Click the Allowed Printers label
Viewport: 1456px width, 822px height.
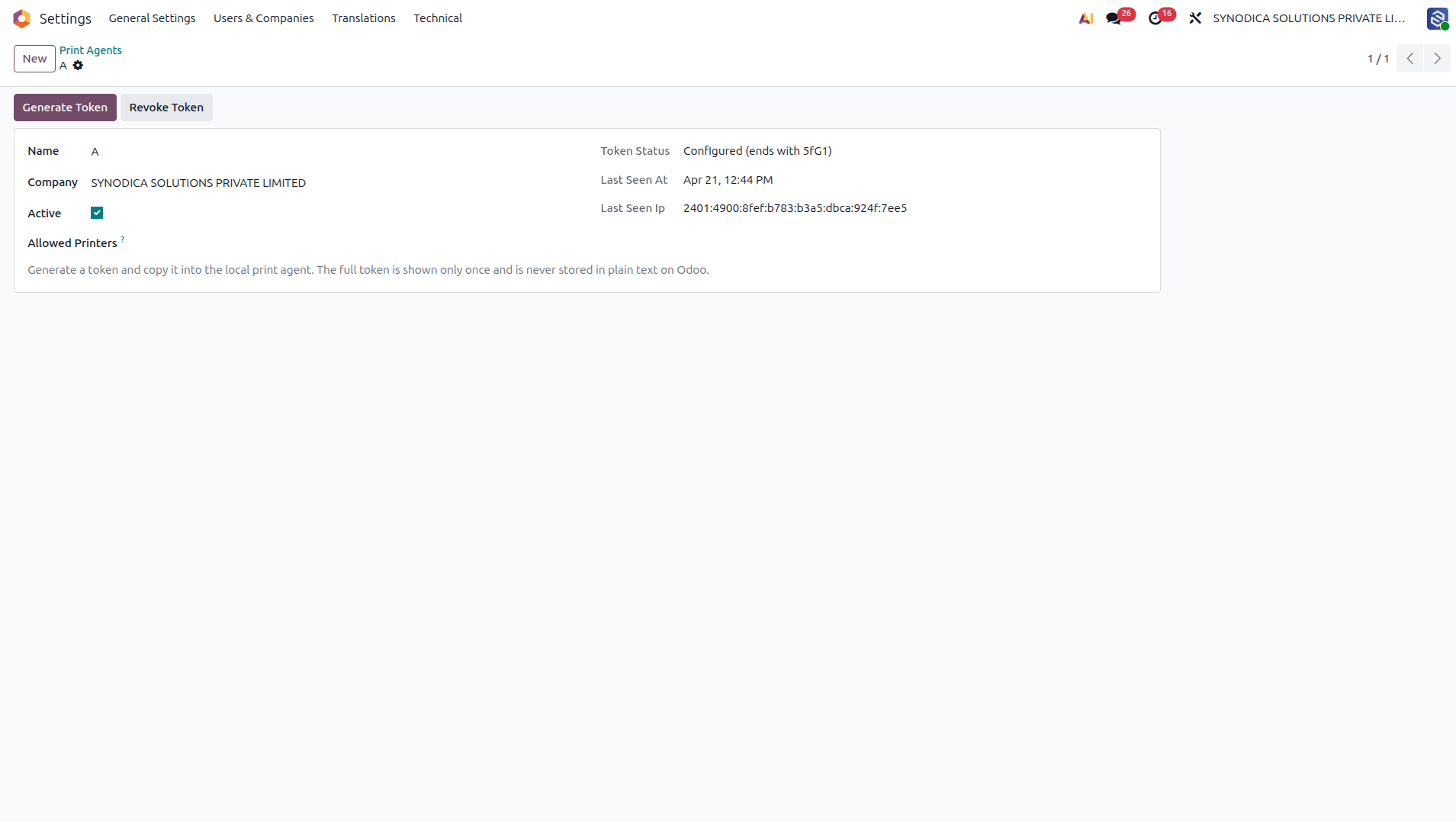pos(72,243)
